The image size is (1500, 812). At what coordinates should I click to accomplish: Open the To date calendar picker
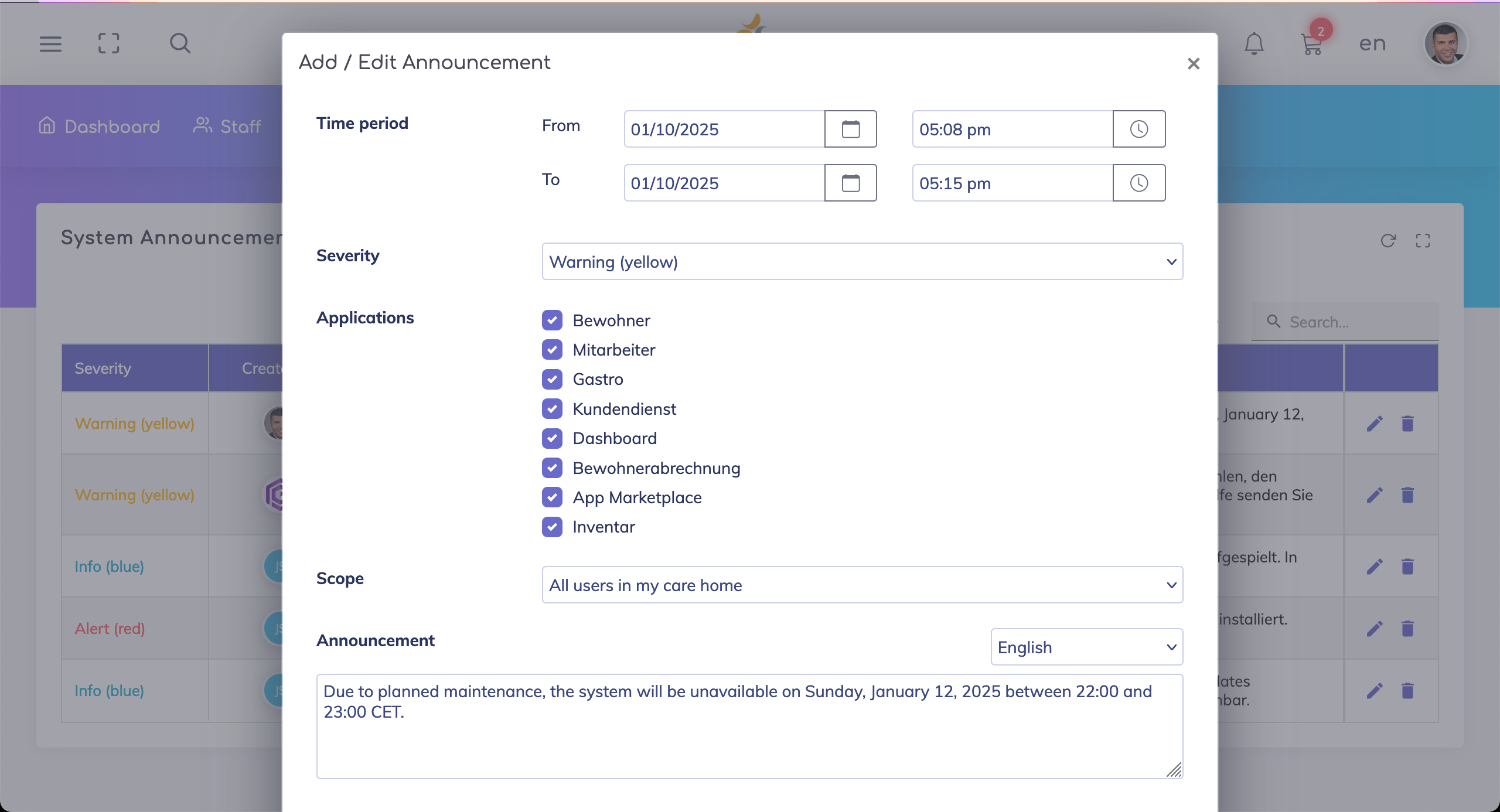(850, 183)
